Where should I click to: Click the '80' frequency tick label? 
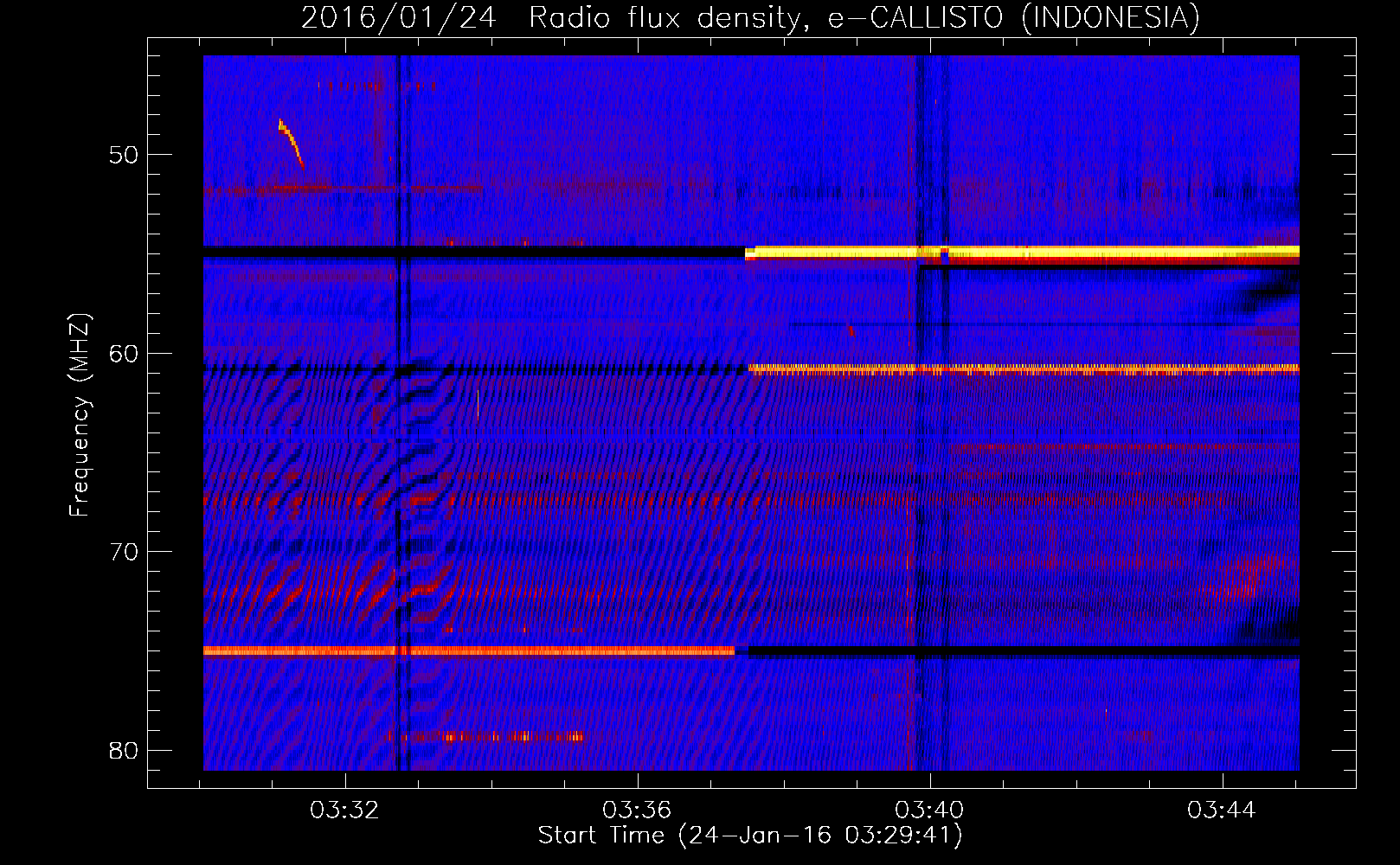coord(124,750)
